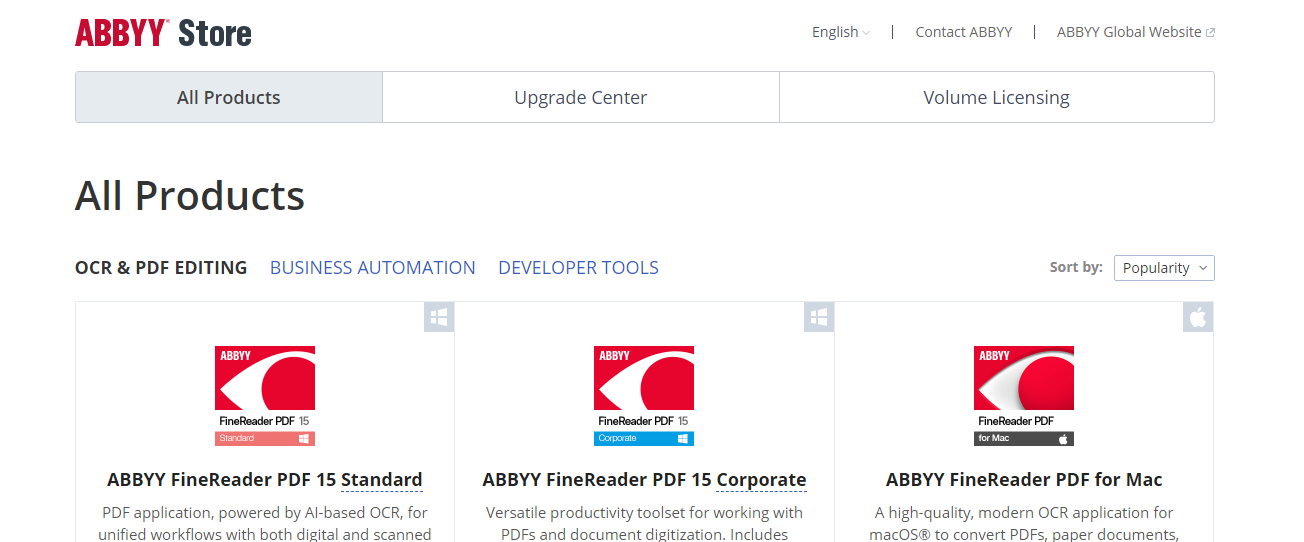Screen dimensions: 1304x542
Task: Select the BUSINESS AUTOMATION category
Action: [x=373, y=267]
